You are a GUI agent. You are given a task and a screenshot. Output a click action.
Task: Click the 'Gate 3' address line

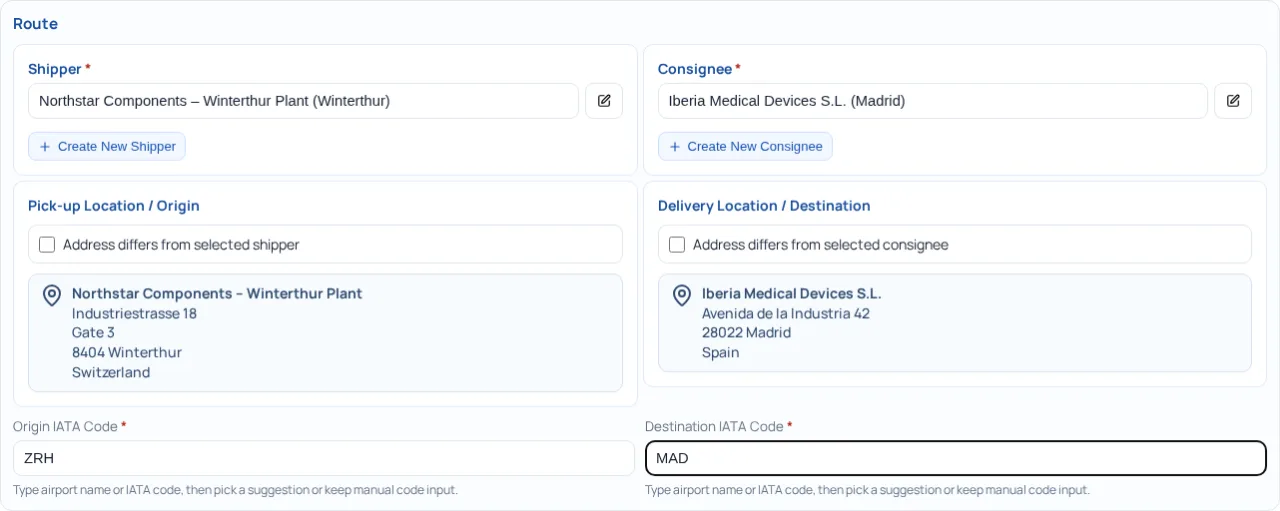(93, 333)
